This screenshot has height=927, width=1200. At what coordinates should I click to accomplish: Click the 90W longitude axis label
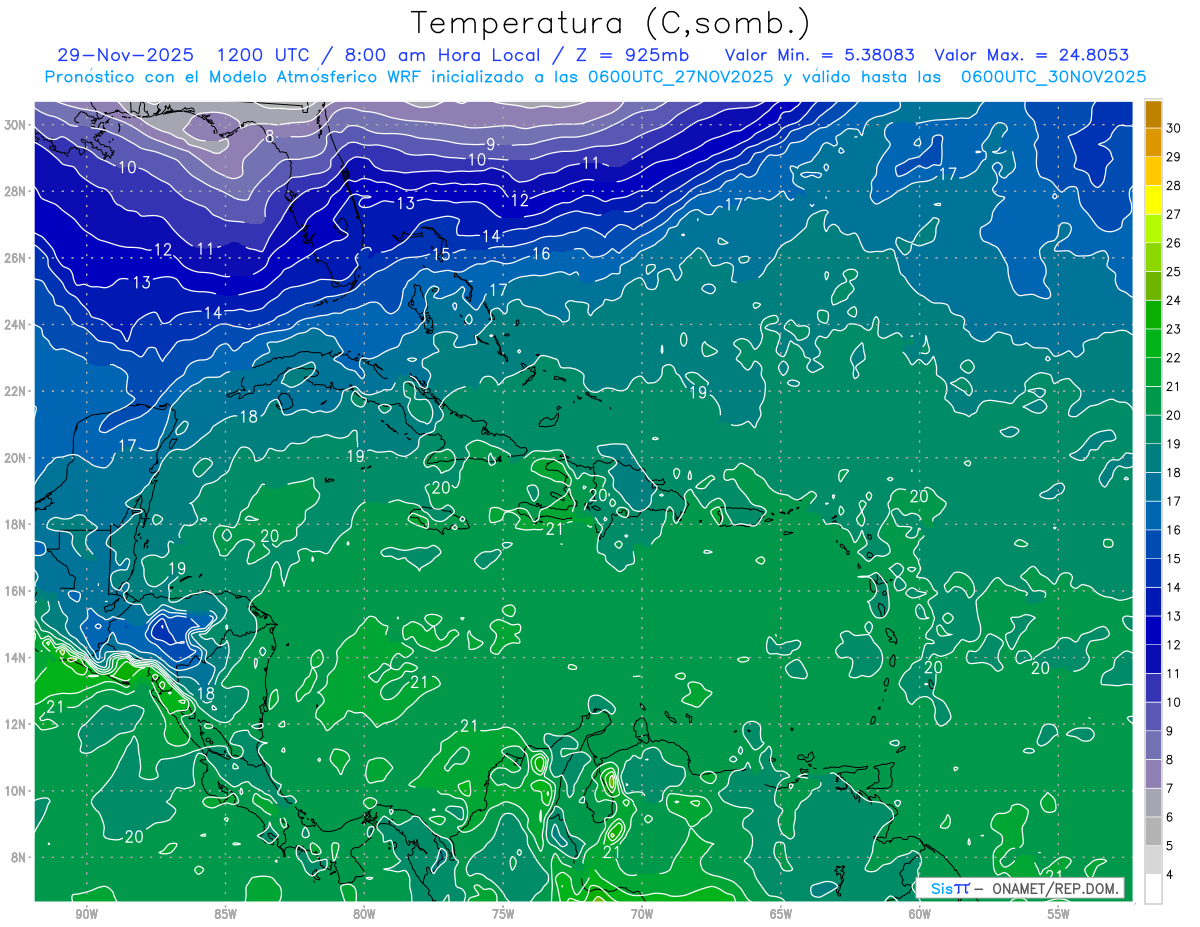[x=86, y=914]
